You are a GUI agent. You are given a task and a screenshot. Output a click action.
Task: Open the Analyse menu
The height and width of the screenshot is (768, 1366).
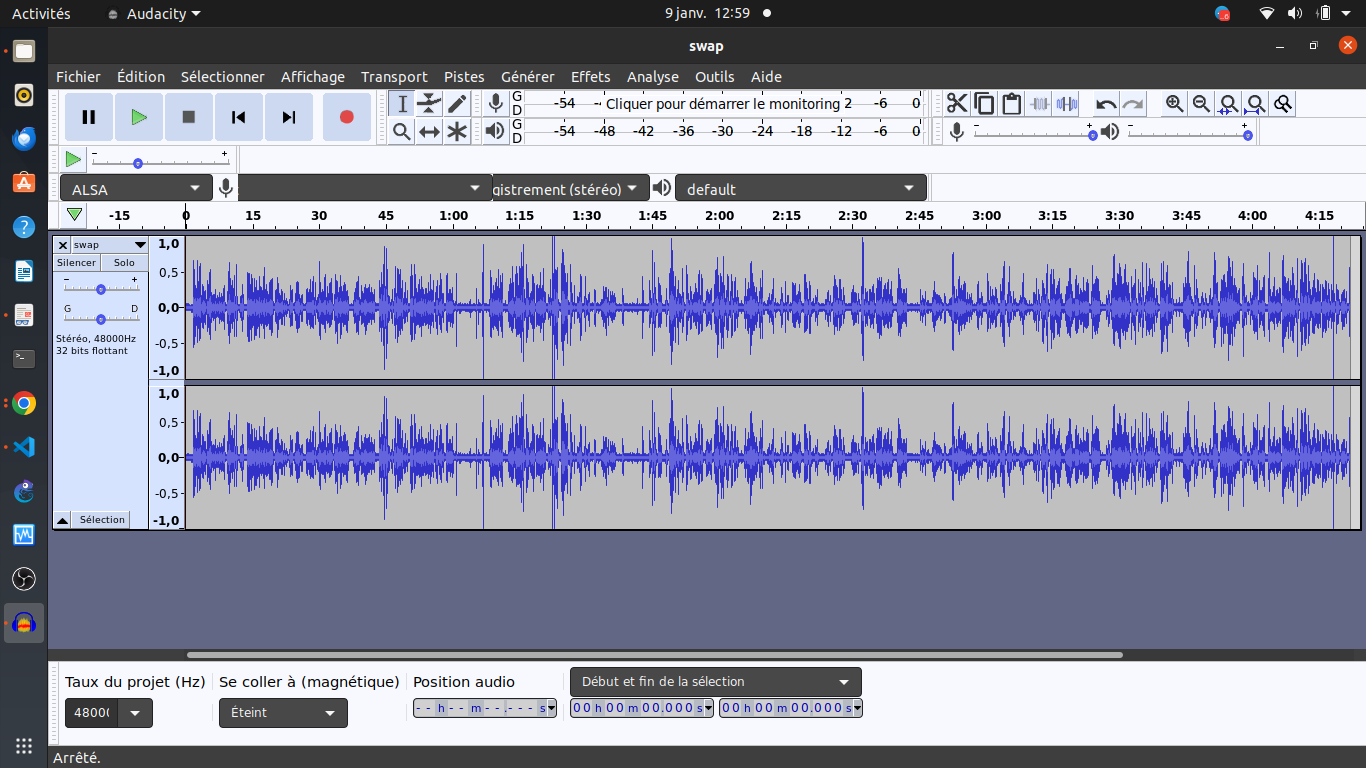tap(653, 77)
